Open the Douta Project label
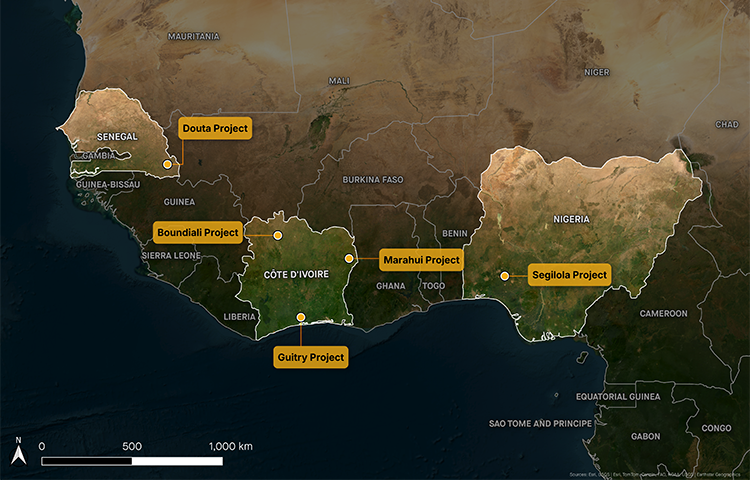The height and width of the screenshot is (480, 750). click(215, 128)
